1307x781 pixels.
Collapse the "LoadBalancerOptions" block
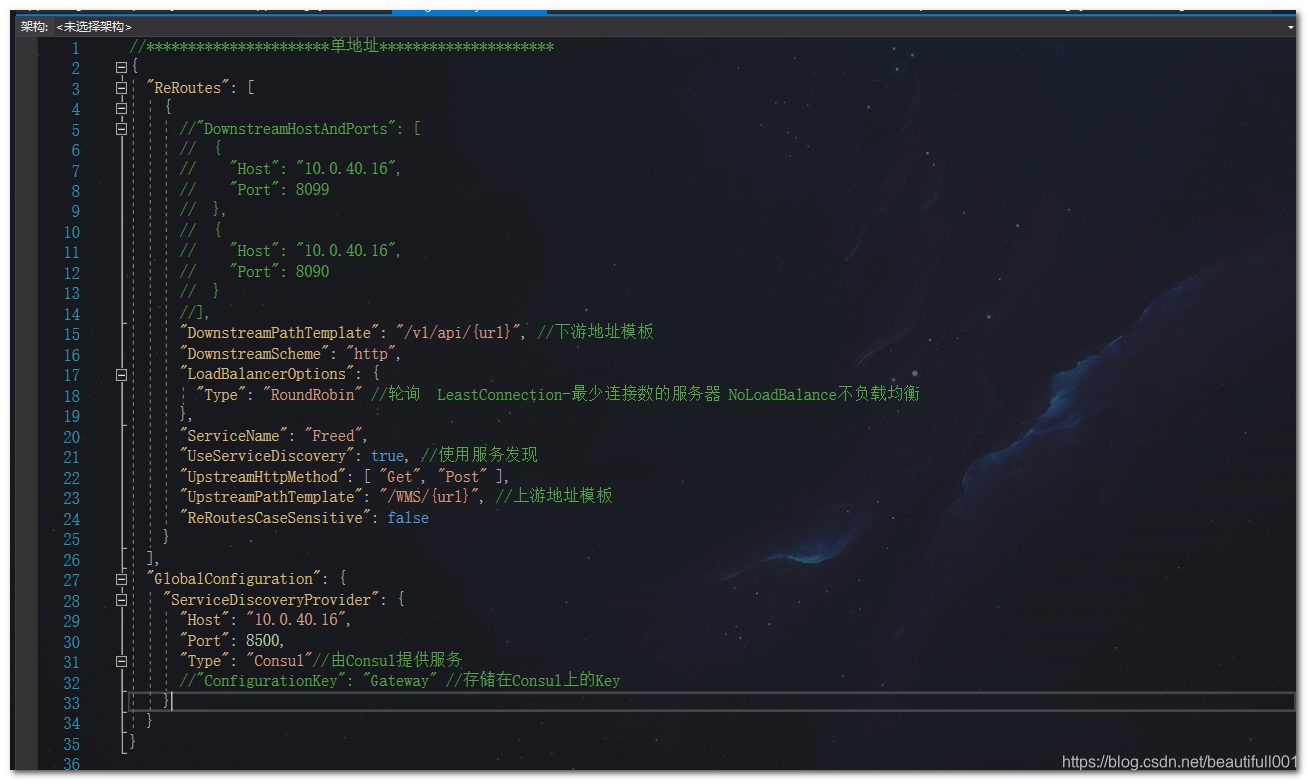(x=122, y=375)
